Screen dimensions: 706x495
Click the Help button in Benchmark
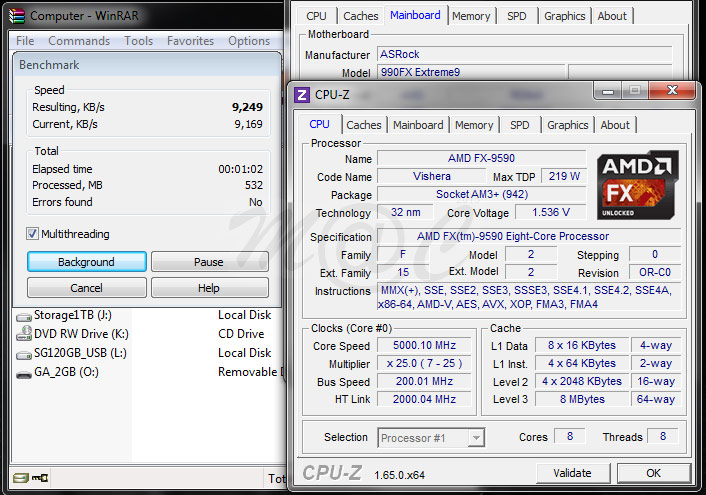click(x=209, y=288)
